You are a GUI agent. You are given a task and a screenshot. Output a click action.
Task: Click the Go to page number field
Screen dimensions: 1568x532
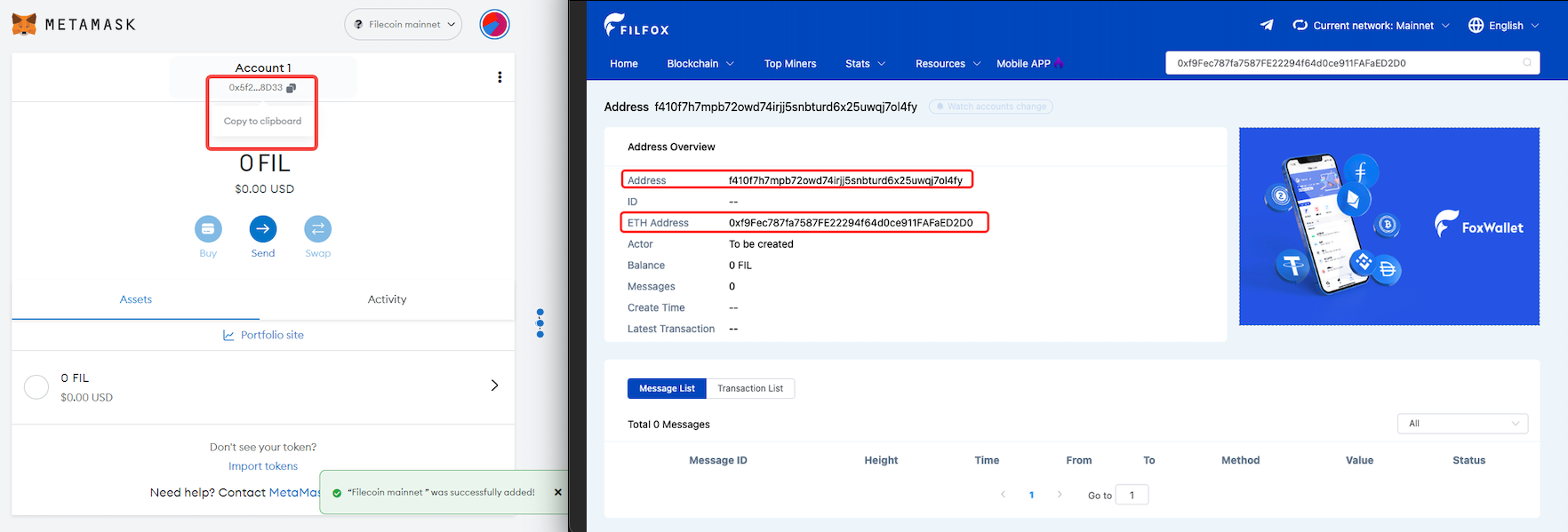[1132, 495]
